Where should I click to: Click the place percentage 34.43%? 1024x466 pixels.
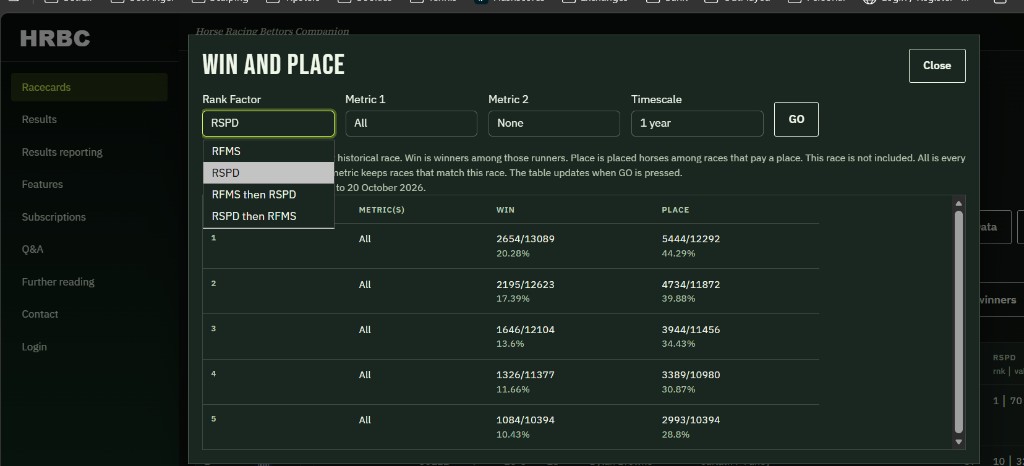coord(679,344)
